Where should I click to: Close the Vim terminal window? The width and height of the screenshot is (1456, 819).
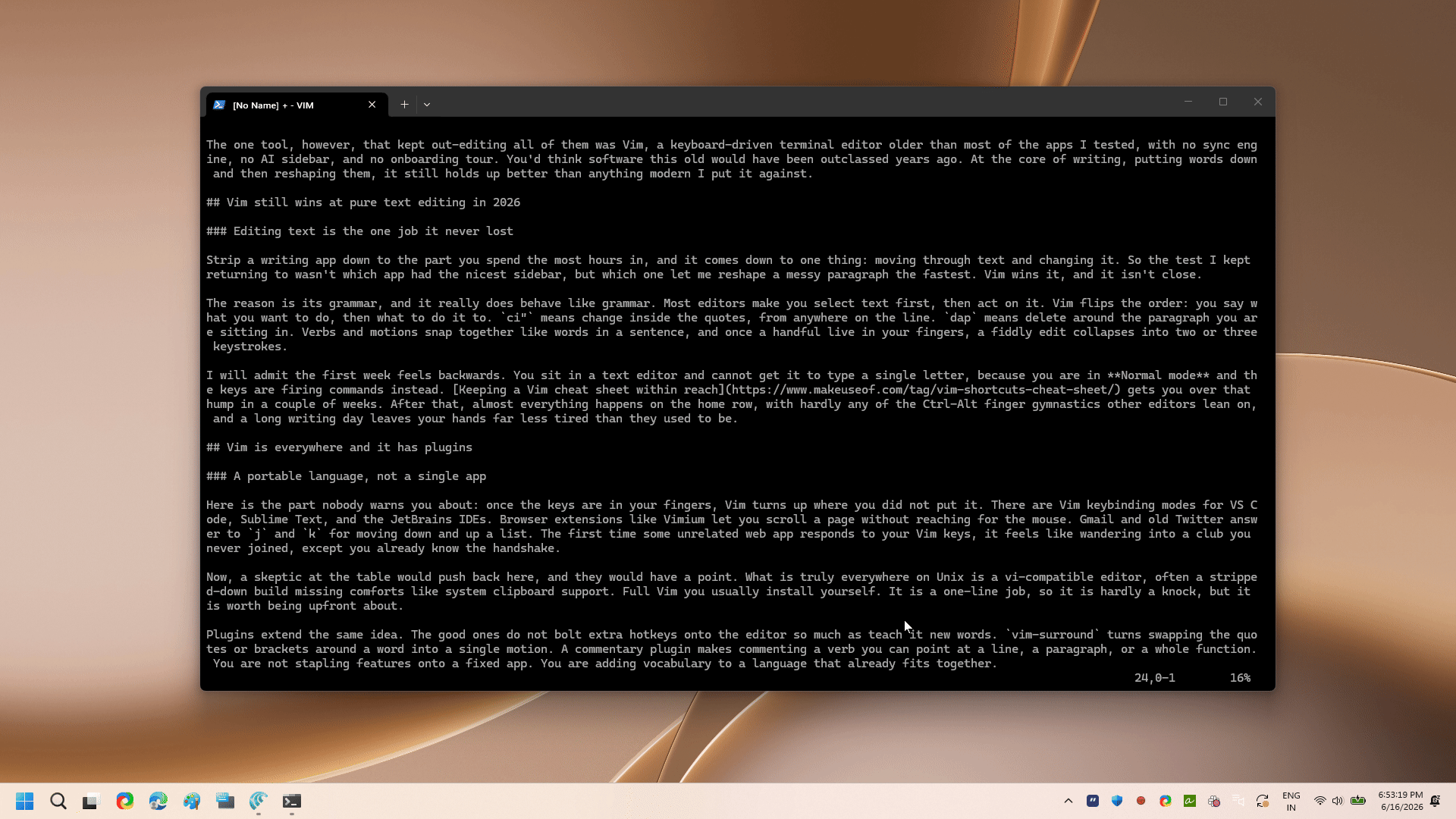[x=1258, y=102]
